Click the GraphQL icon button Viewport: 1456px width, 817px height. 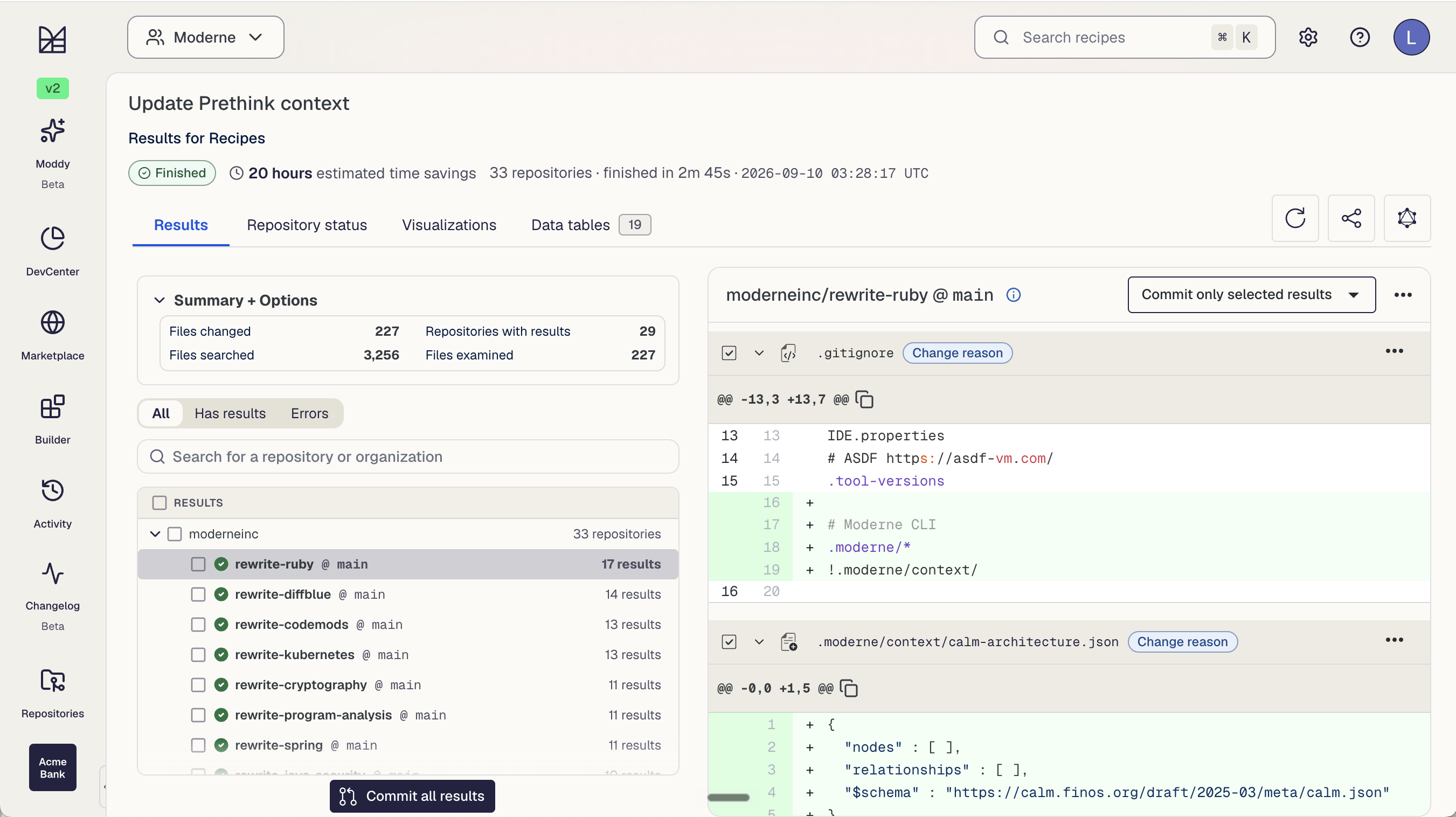point(1407,218)
